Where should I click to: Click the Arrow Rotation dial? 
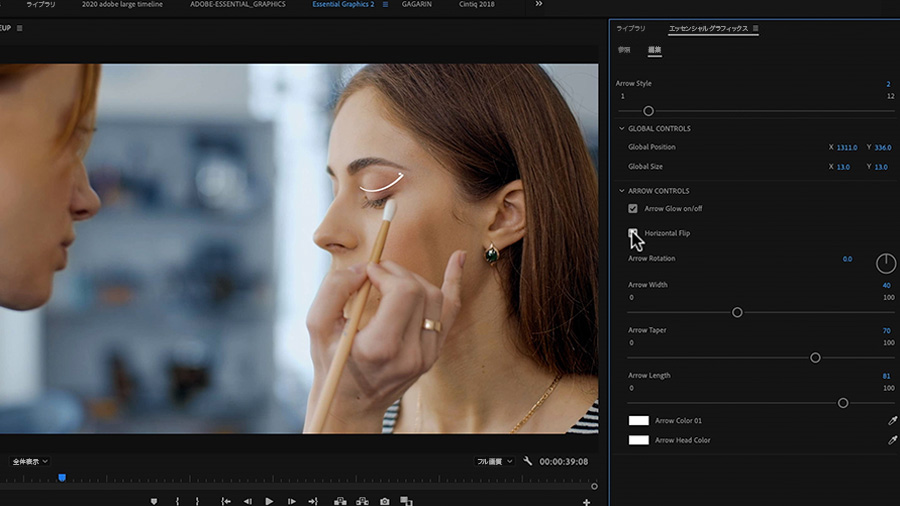pos(885,263)
